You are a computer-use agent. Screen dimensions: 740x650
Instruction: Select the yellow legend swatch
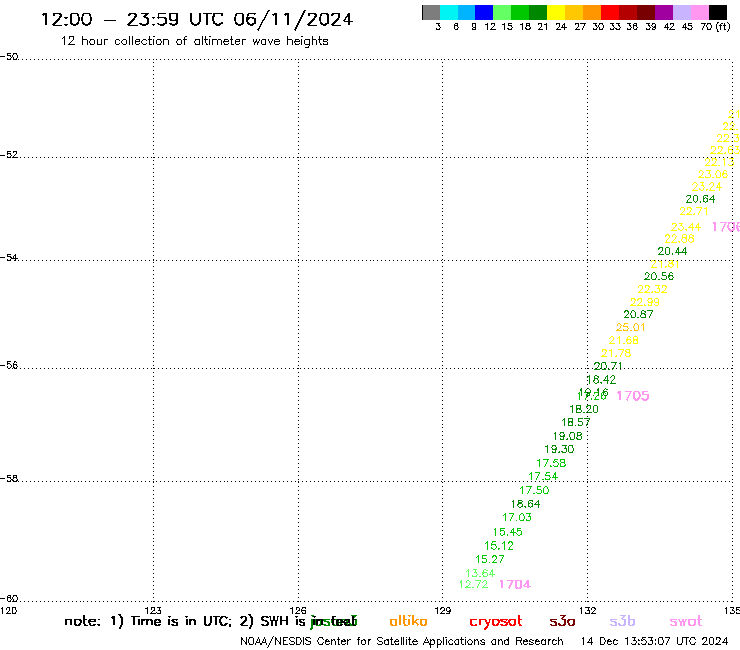[556, 12]
